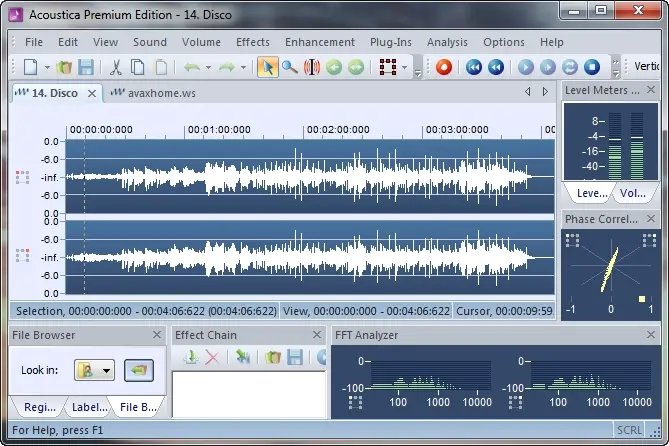Viewport: 669px width, 446px height.
Task: Toggle the Phase Correlation top-right icon
Action: tap(649, 240)
